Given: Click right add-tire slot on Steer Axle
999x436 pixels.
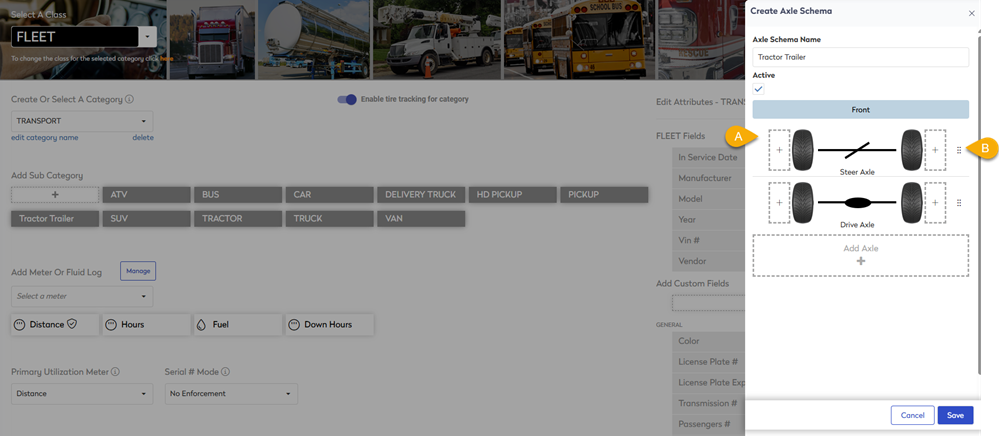Looking at the screenshot, I should 935,149.
